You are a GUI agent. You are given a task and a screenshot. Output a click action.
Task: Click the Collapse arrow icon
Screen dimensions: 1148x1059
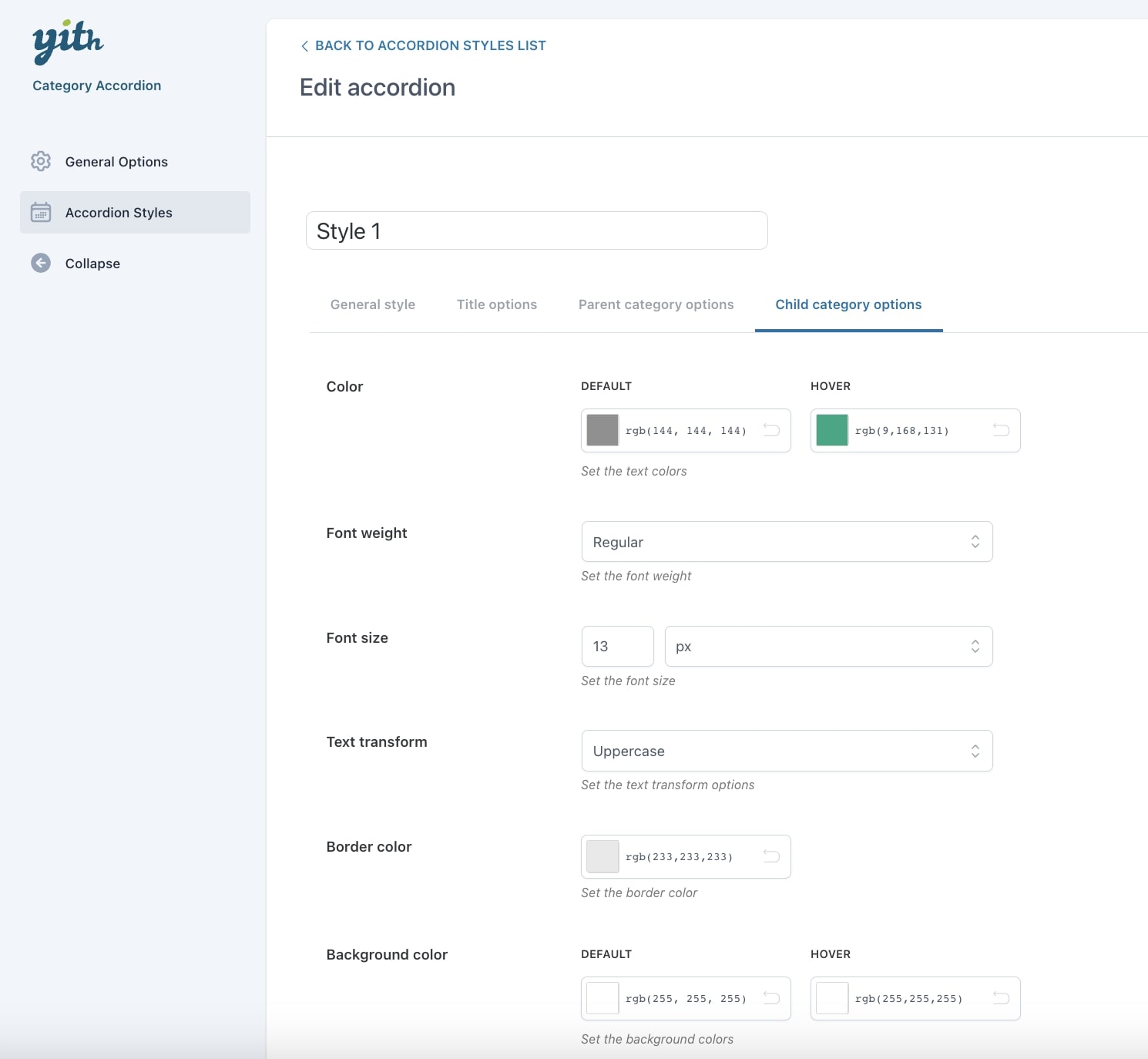pyautogui.click(x=41, y=264)
